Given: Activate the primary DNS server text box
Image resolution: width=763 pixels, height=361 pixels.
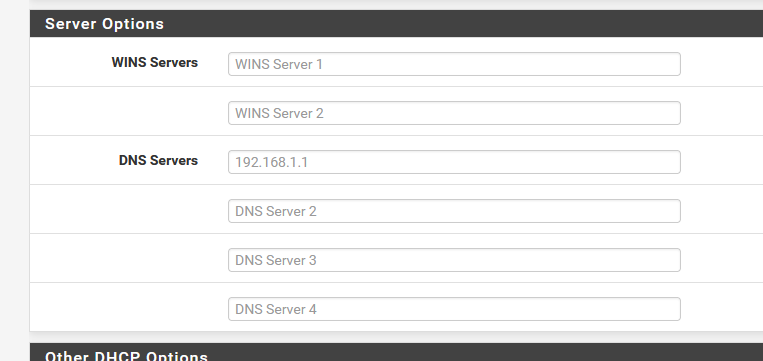Looking at the screenshot, I should click(x=454, y=162).
